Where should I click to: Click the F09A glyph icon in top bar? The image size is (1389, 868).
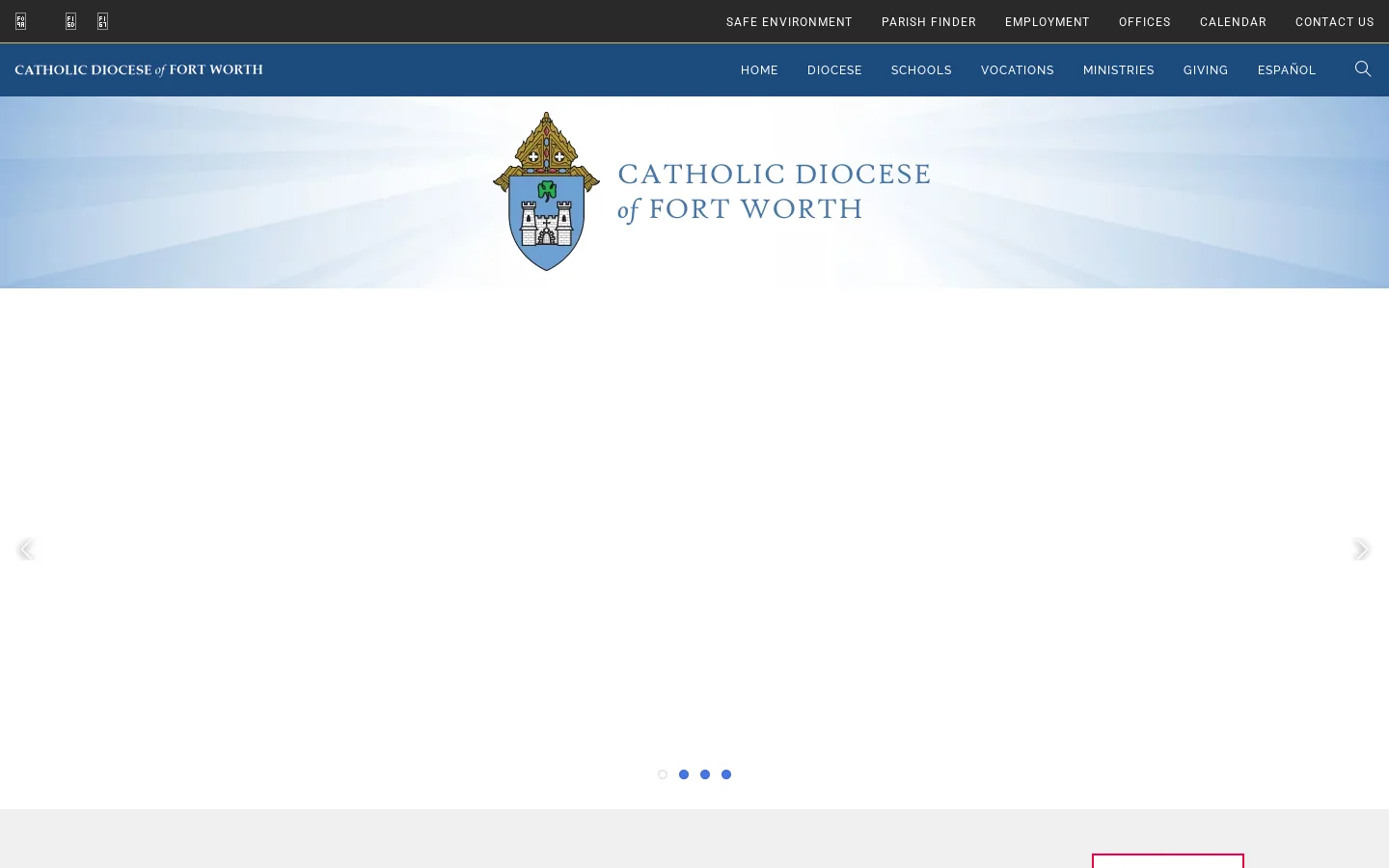click(20, 21)
